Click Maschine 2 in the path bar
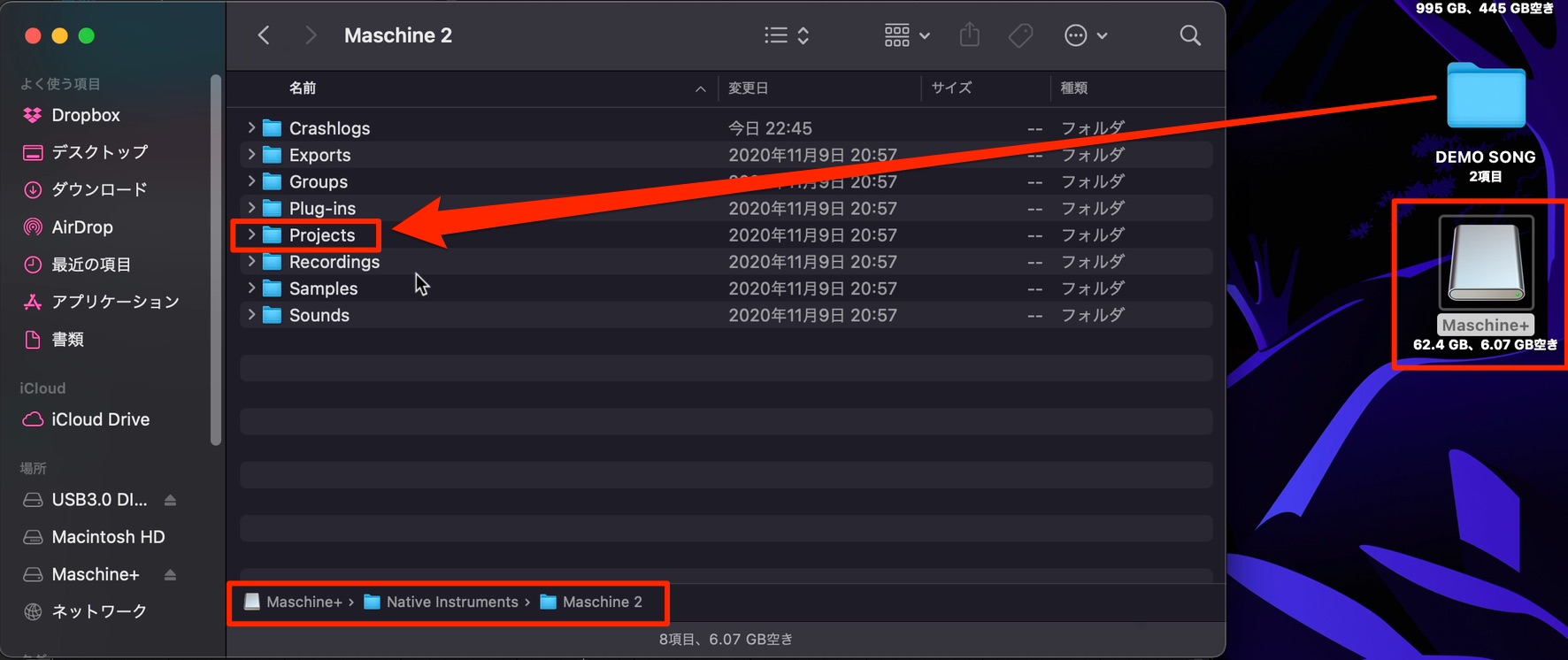 [x=591, y=602]
